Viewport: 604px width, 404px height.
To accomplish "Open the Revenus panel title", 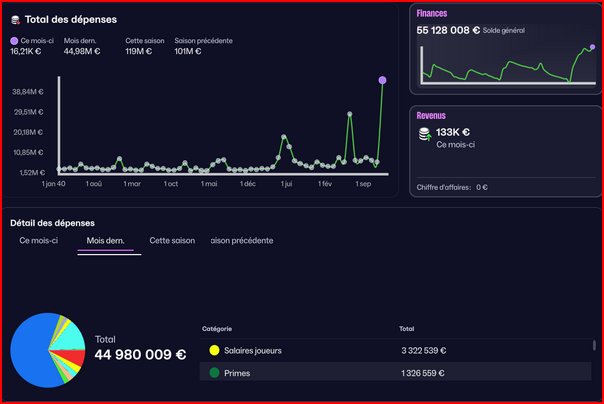I will (x=431, y=116).
